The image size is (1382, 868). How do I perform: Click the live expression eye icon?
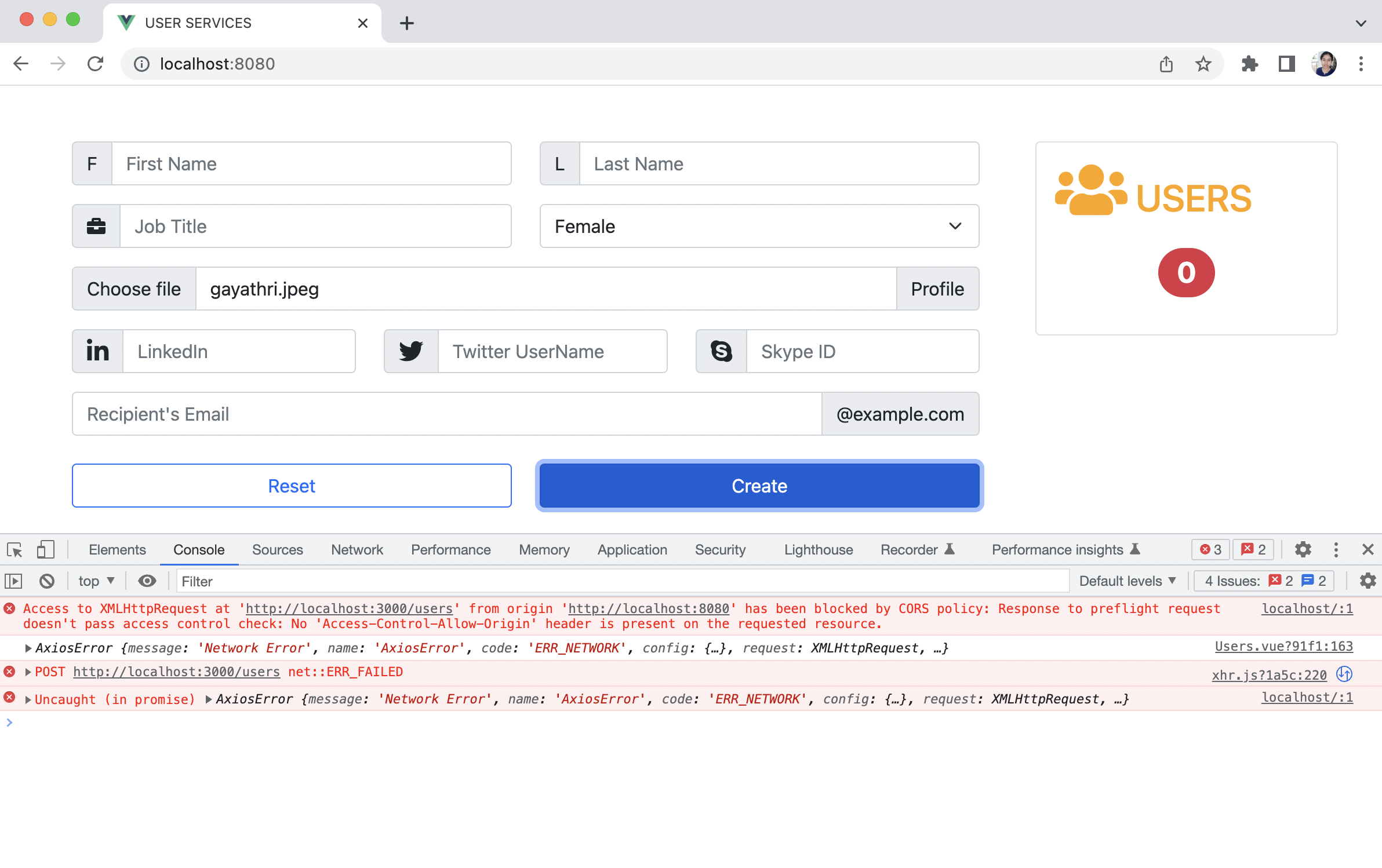[x=147, y=581]
